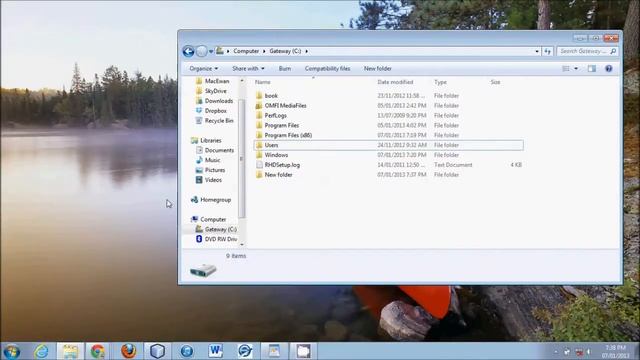Click the 4 KB size value

click(516, 165)
